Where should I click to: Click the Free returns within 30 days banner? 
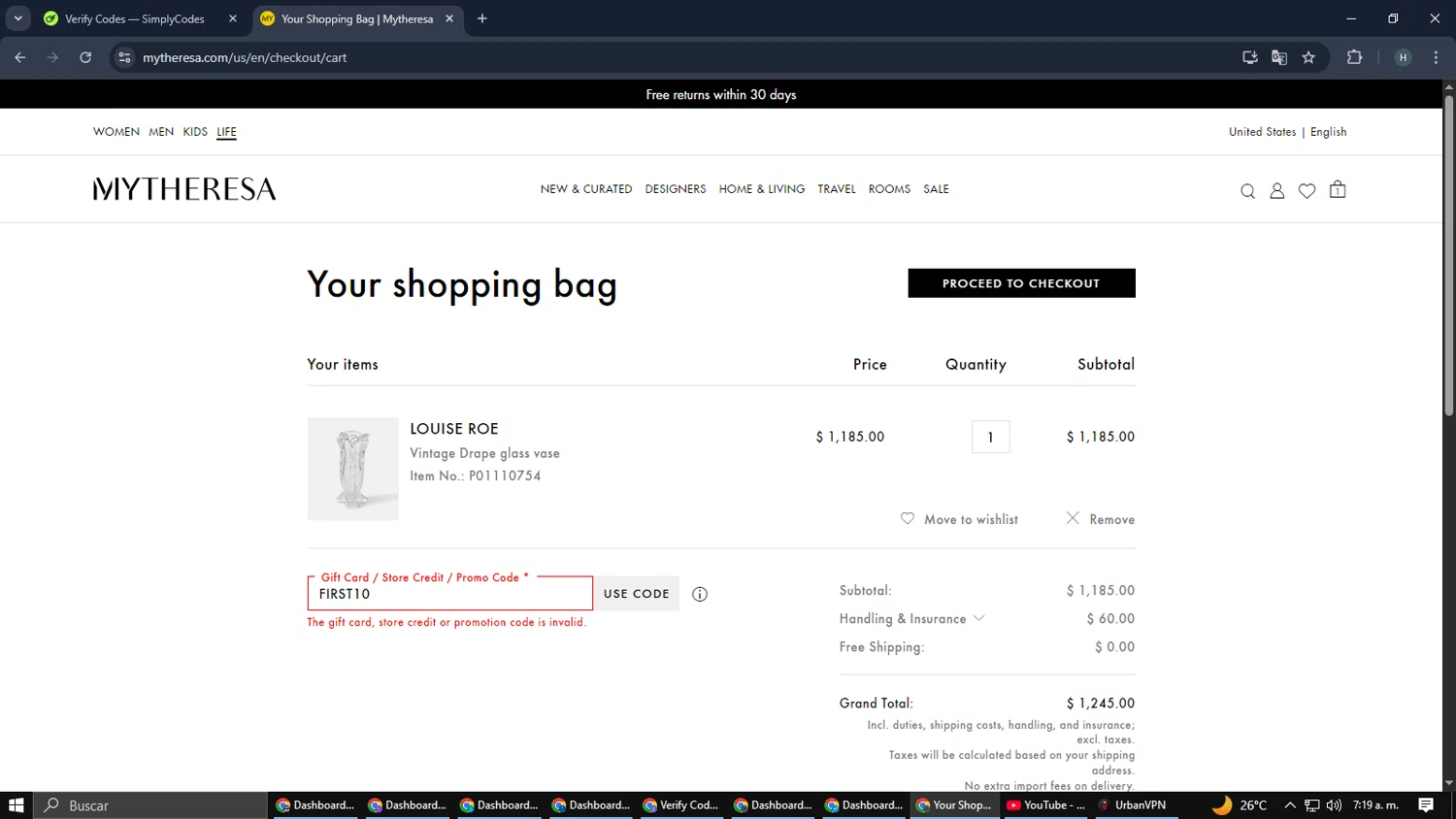click(x=721, y=94)
